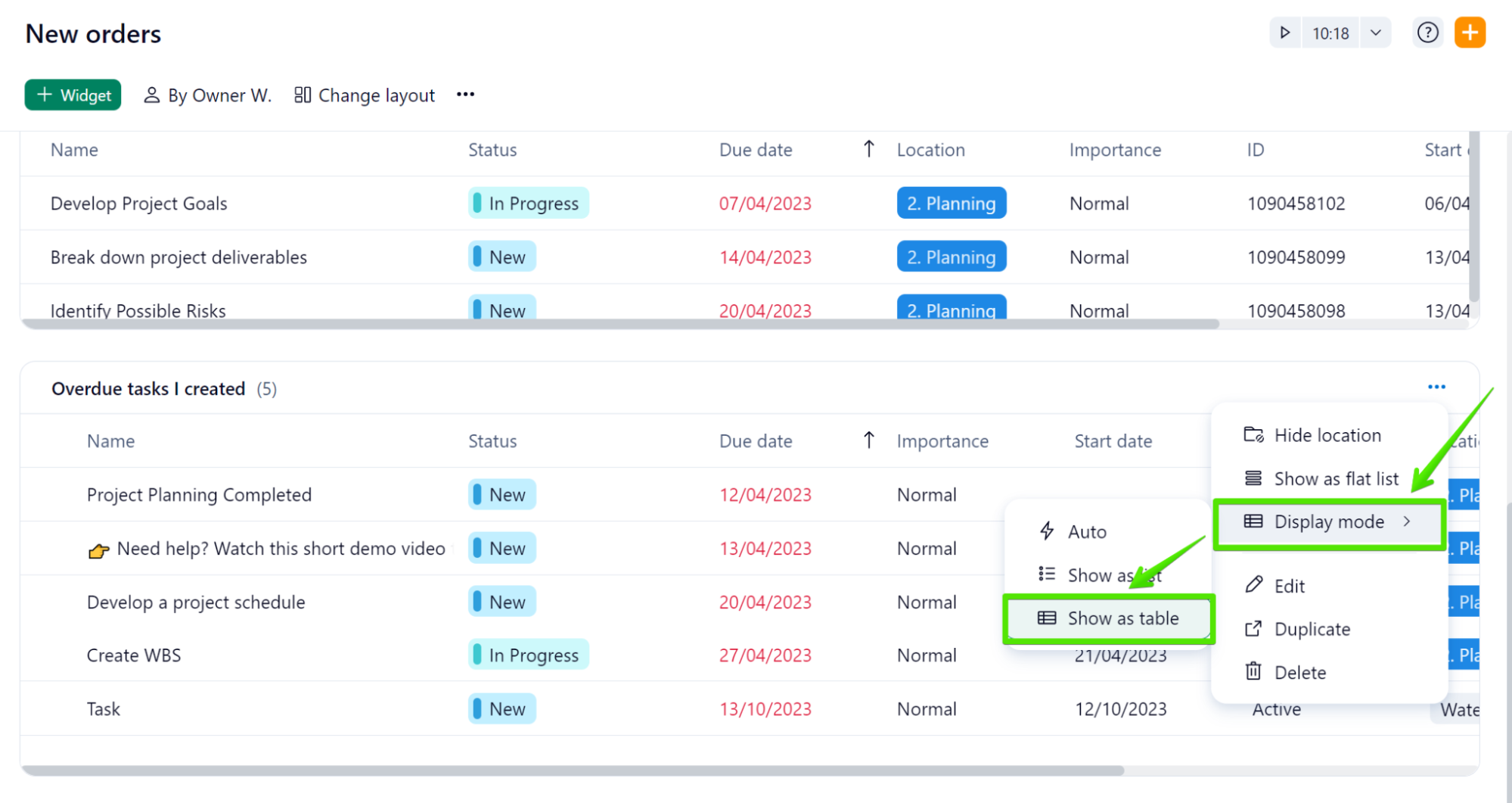The height and width of the screenshot is (803, 1512).
Task: Open dashboard more options ellipsis
Action: pos(466,95)
